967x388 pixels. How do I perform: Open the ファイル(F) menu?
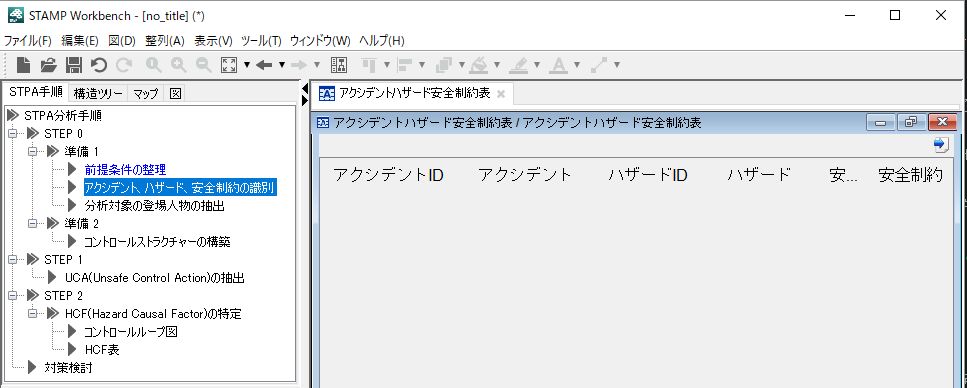[x=28, y=41]
